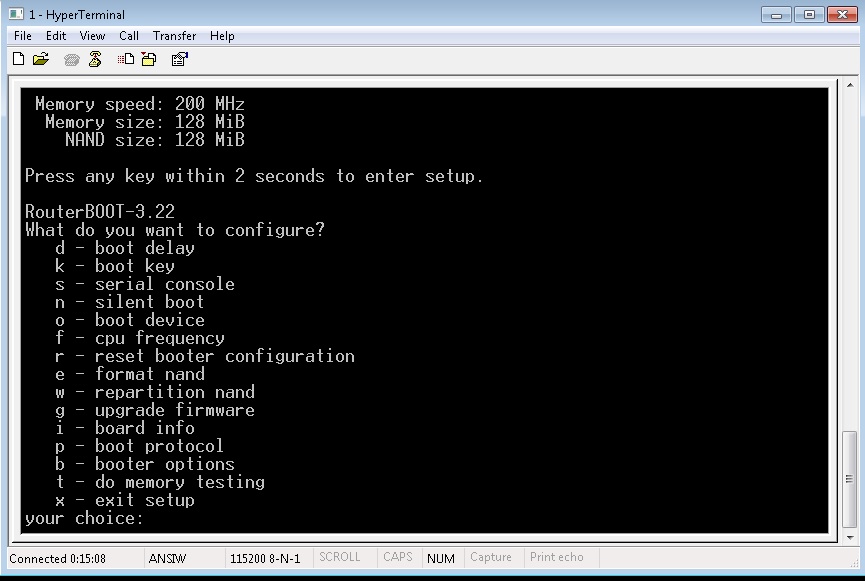Click the 115200 8-N-1 connection settings indicator
865x581 pixels.
[264, 557]
